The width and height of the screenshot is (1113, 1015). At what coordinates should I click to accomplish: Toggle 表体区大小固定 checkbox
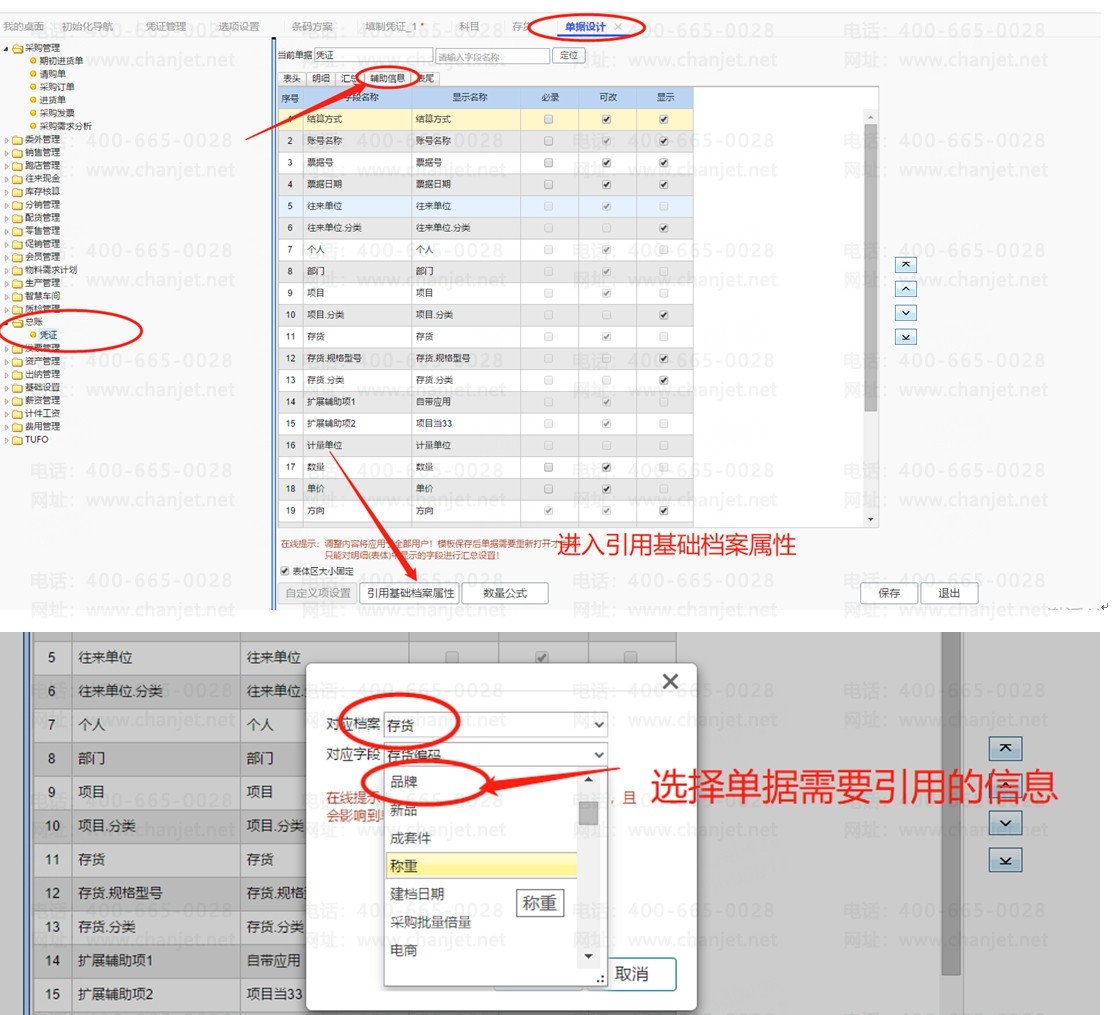[285, 571]
